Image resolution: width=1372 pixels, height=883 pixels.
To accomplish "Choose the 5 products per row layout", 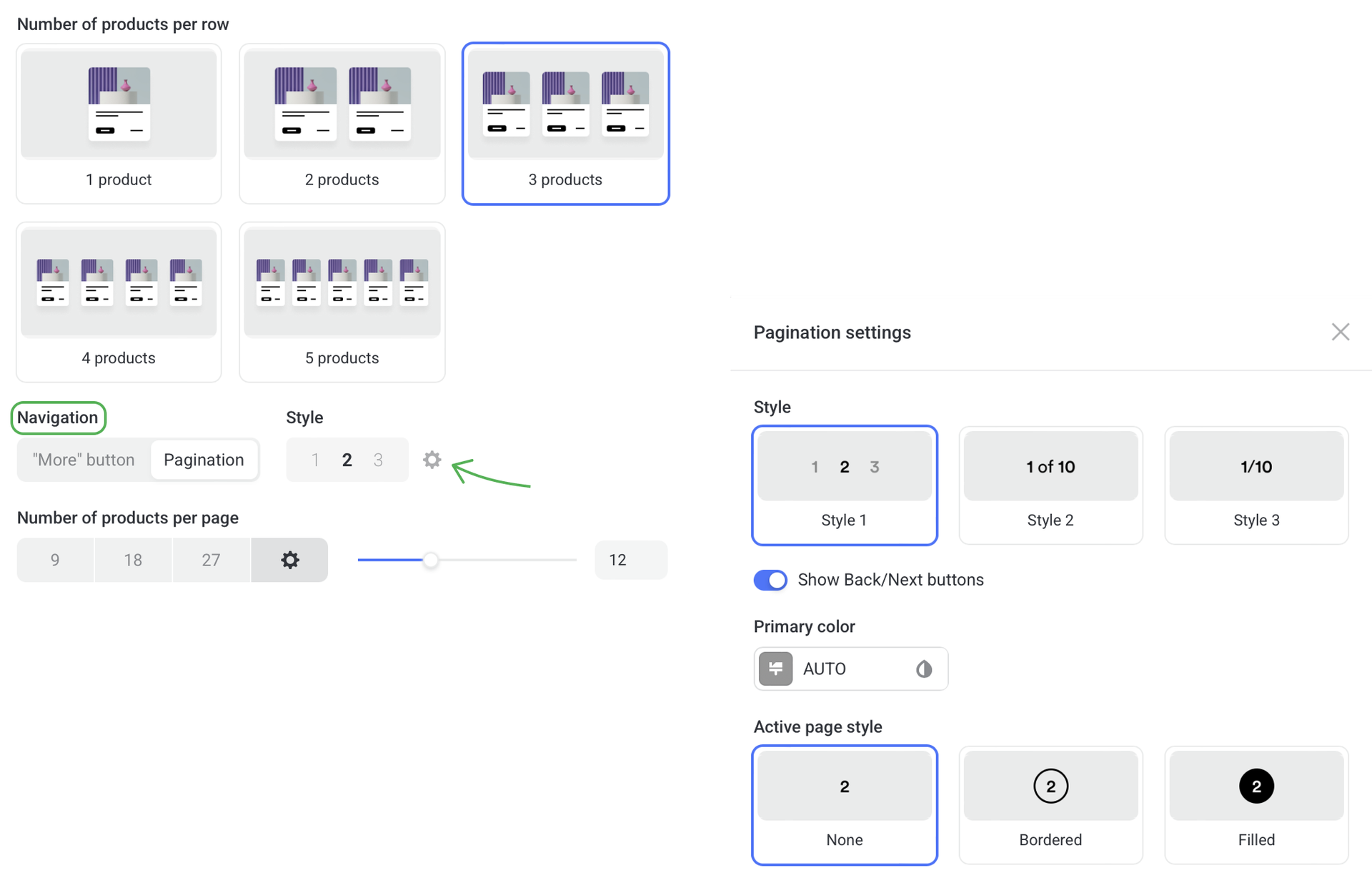I will coord(342,302).
